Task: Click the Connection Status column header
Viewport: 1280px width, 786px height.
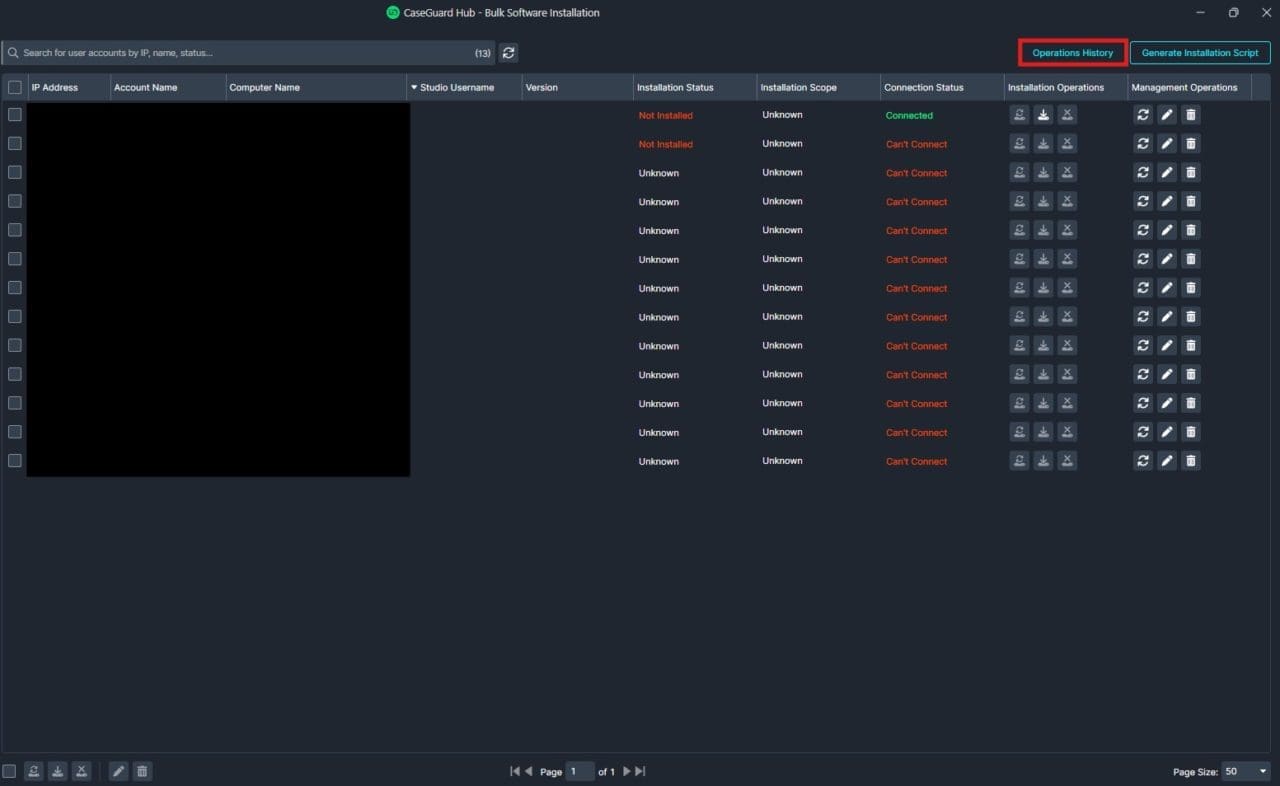Action: tap(923, 88)
